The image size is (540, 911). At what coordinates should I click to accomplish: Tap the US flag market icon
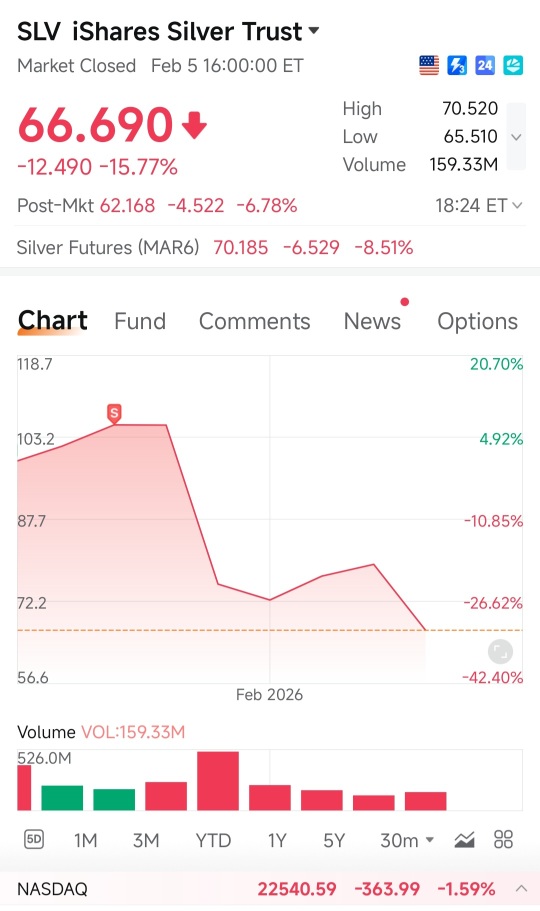(429, 66)
